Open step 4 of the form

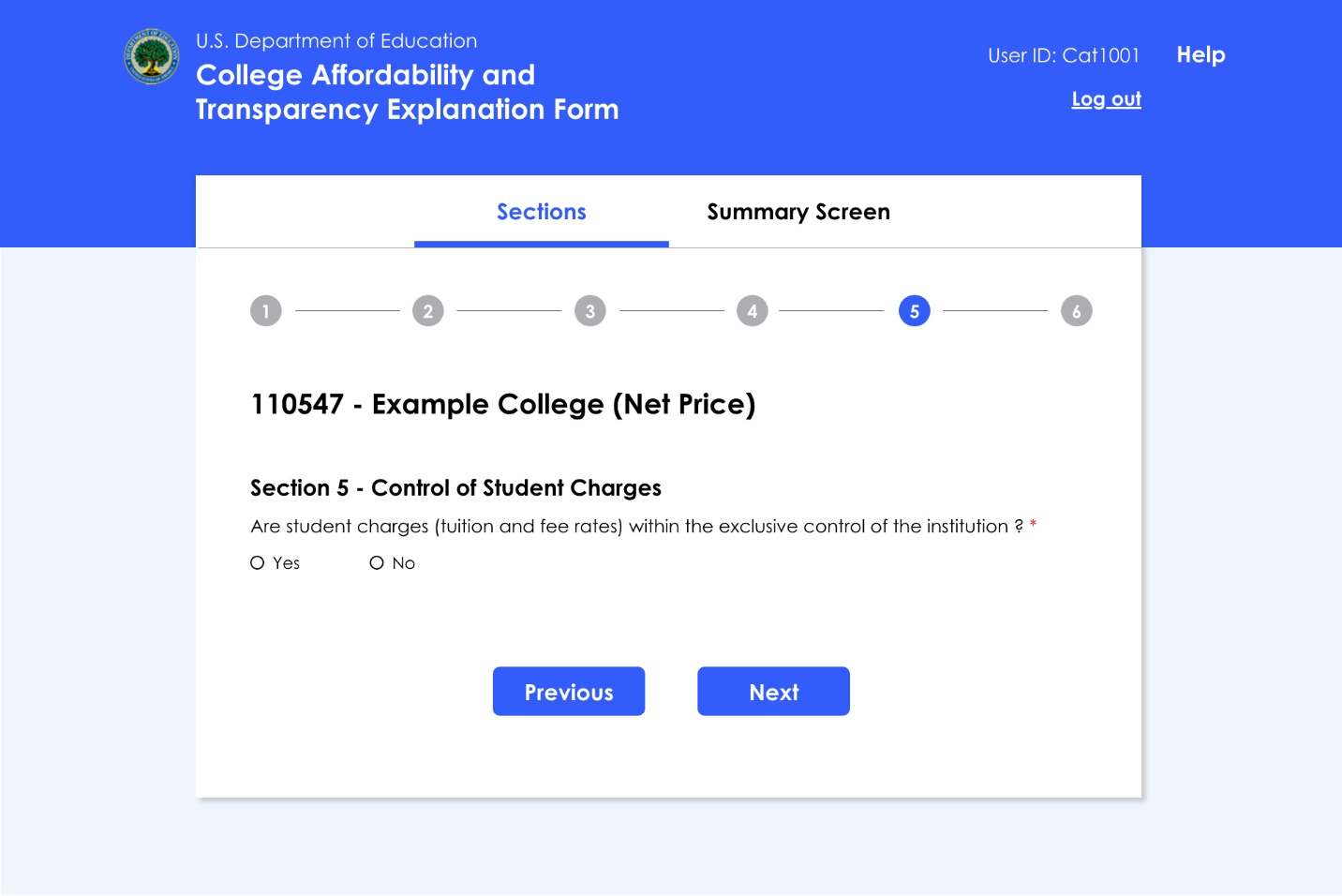753,311
